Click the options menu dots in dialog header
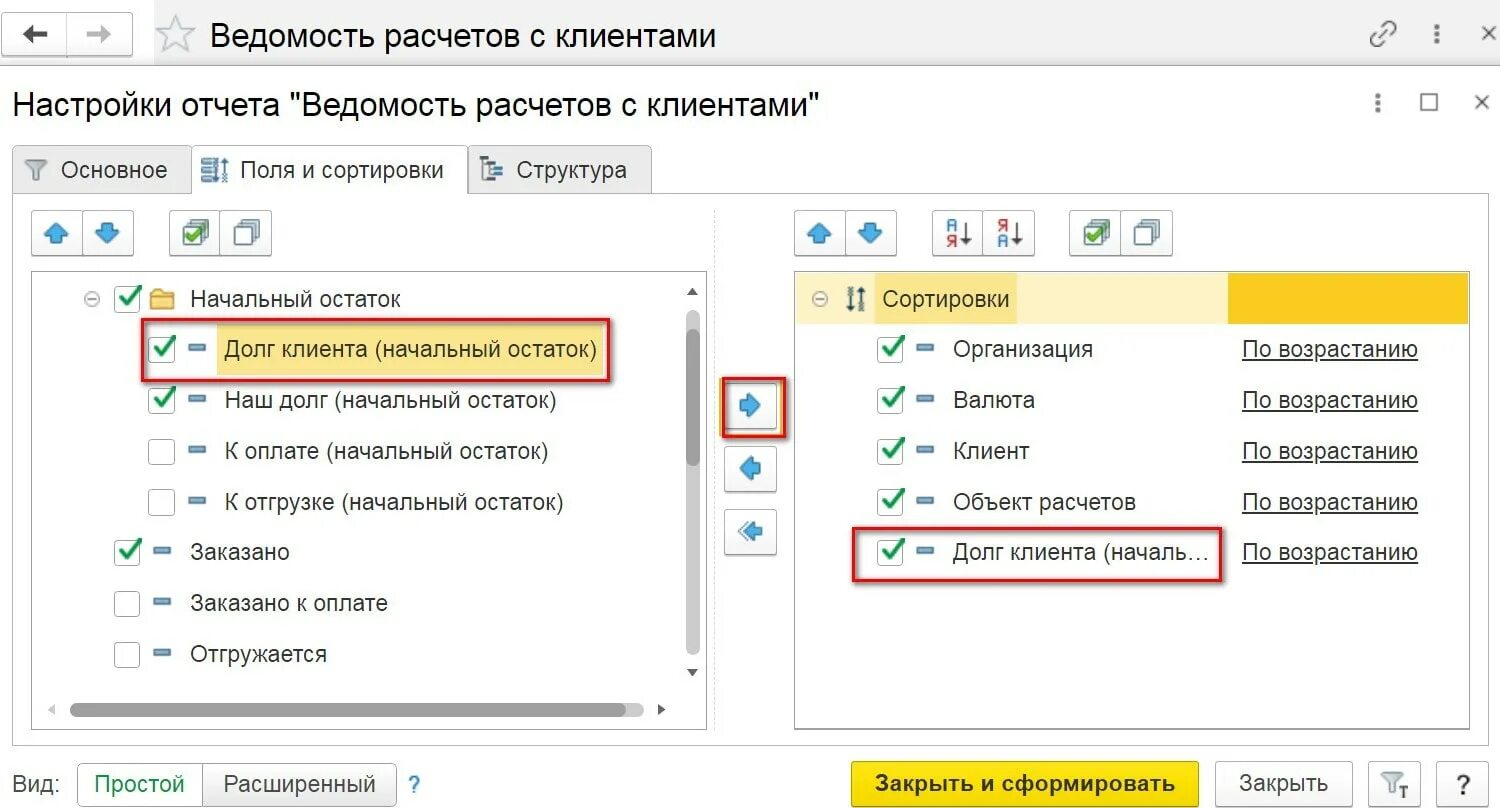Viewport: 1500px width, 808px height. [1377, 102]
